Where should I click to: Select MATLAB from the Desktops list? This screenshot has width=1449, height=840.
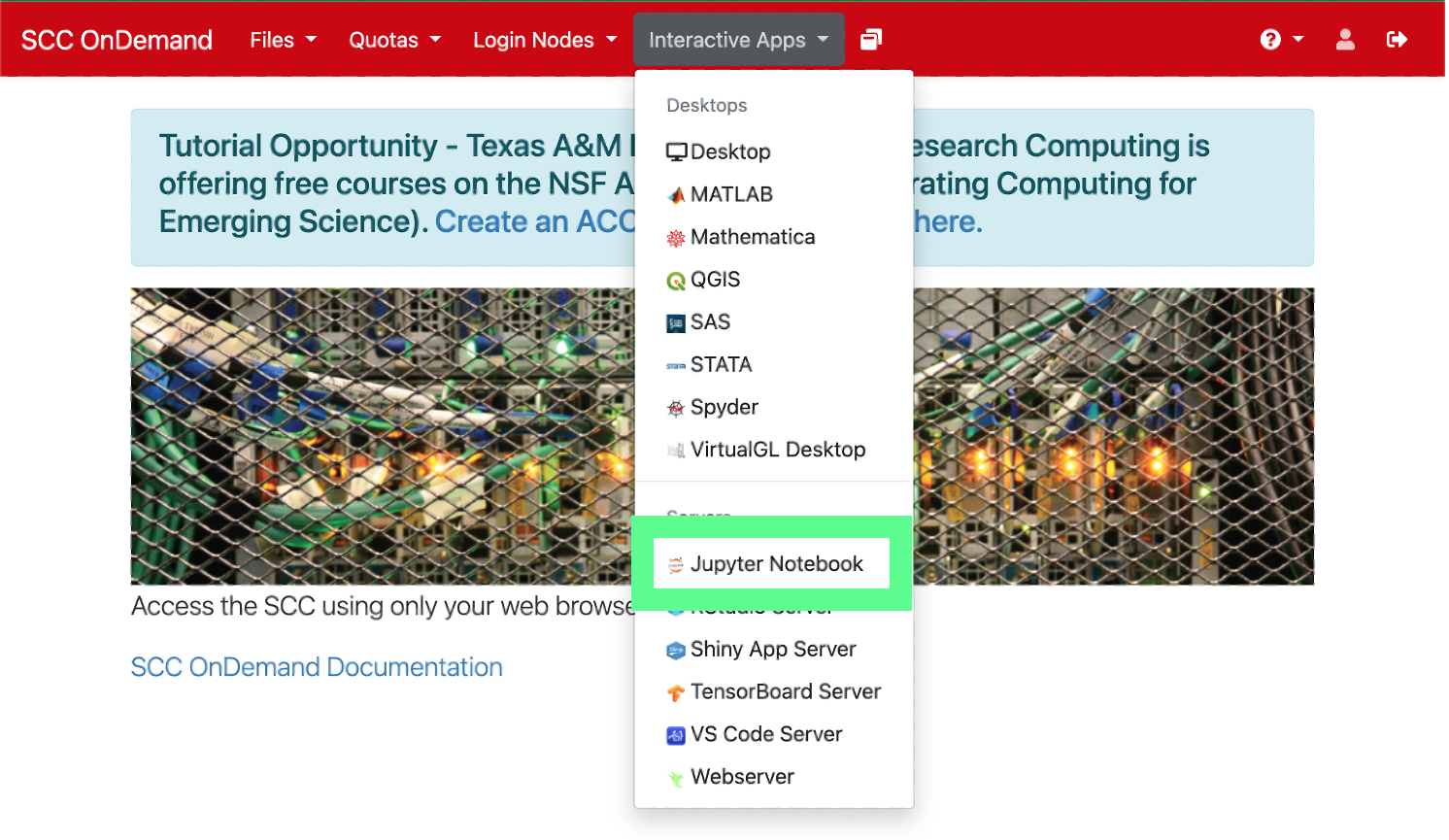[x=731, y=194]
